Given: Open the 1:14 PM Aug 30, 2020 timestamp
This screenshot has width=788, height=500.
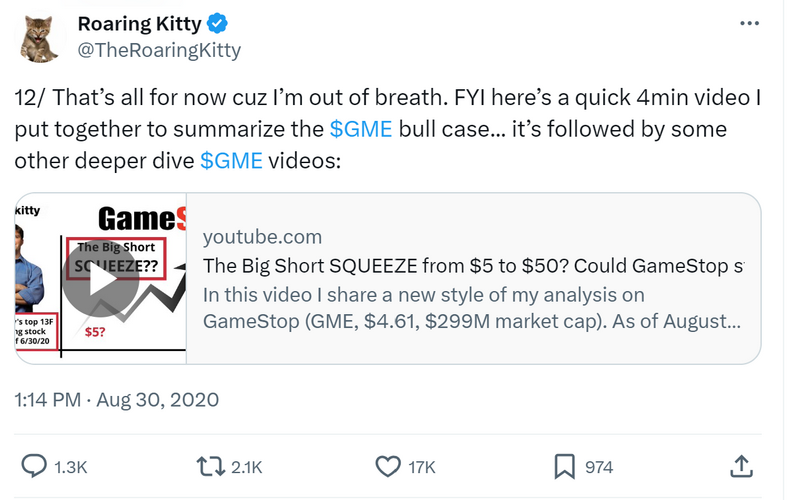Looking at the screenshot, I should point(117,400).
